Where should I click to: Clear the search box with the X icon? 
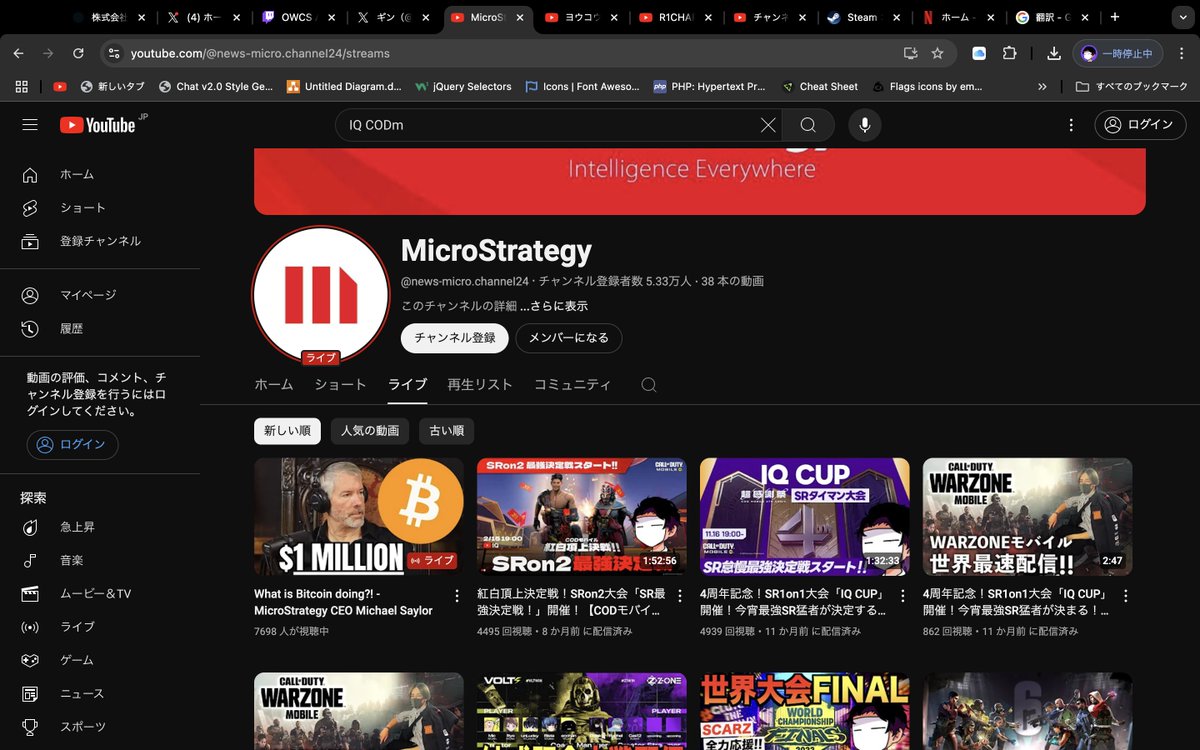click(768, 125)
